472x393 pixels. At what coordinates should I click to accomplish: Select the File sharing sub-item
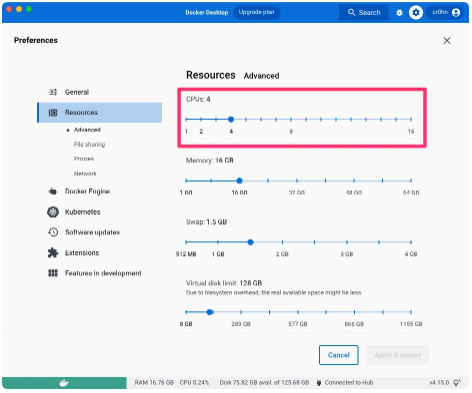89,144
